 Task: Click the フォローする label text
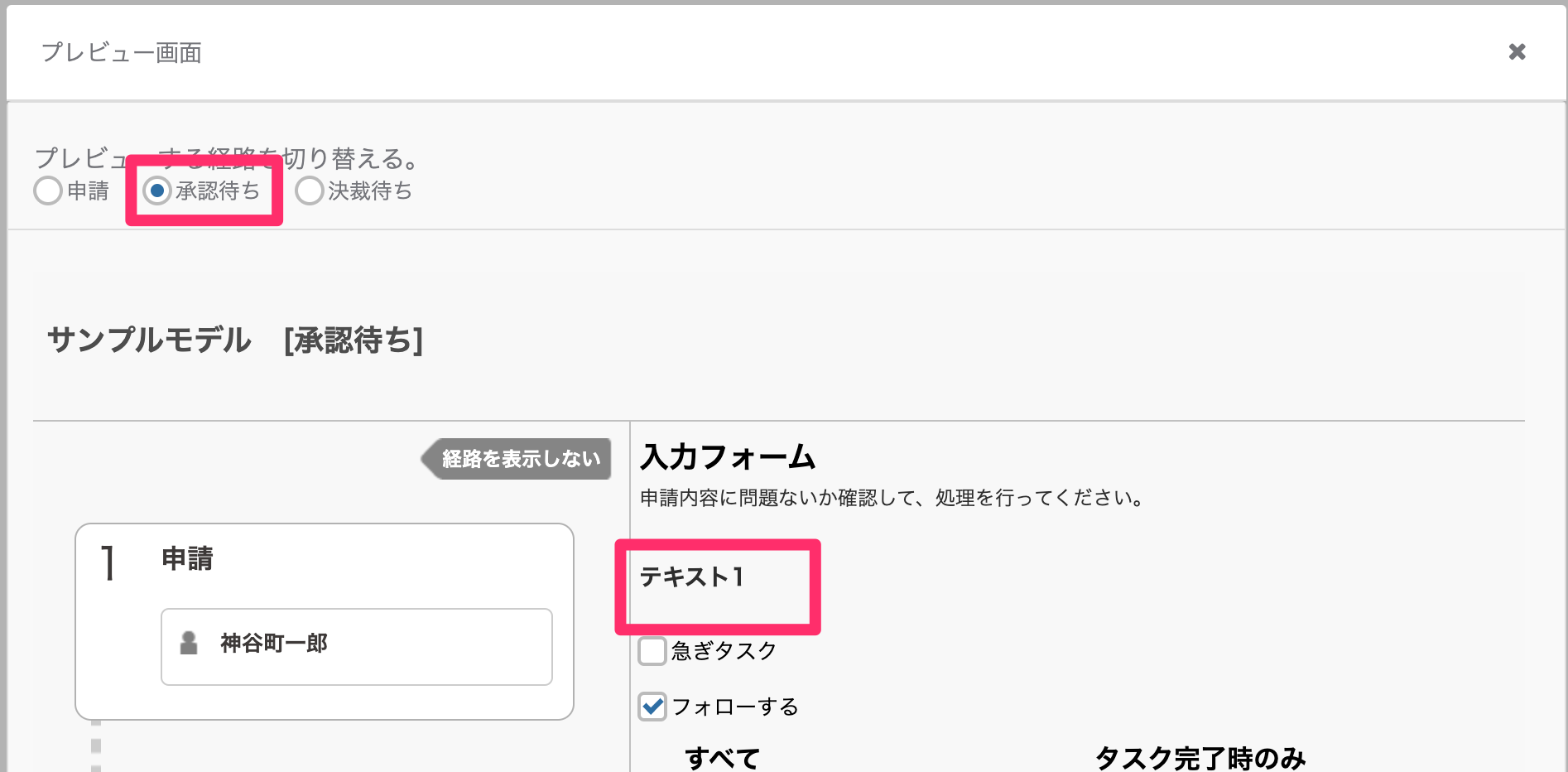click(735, 707)
